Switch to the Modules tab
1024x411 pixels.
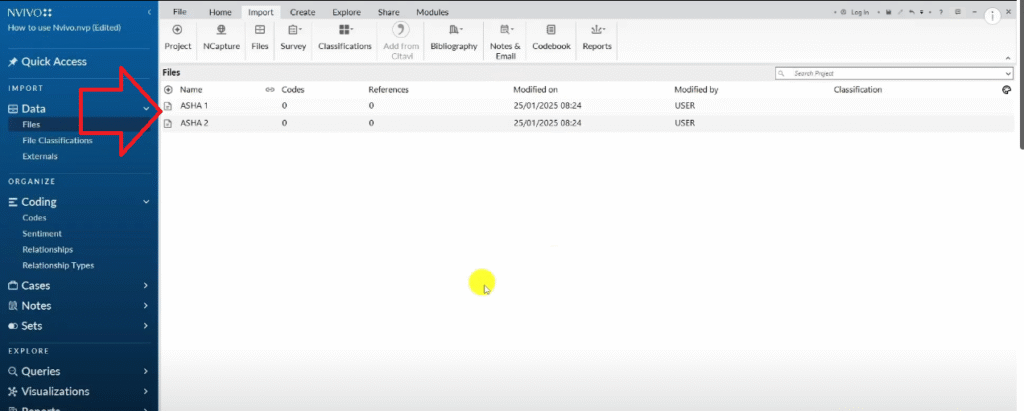(x=432, y=12)
